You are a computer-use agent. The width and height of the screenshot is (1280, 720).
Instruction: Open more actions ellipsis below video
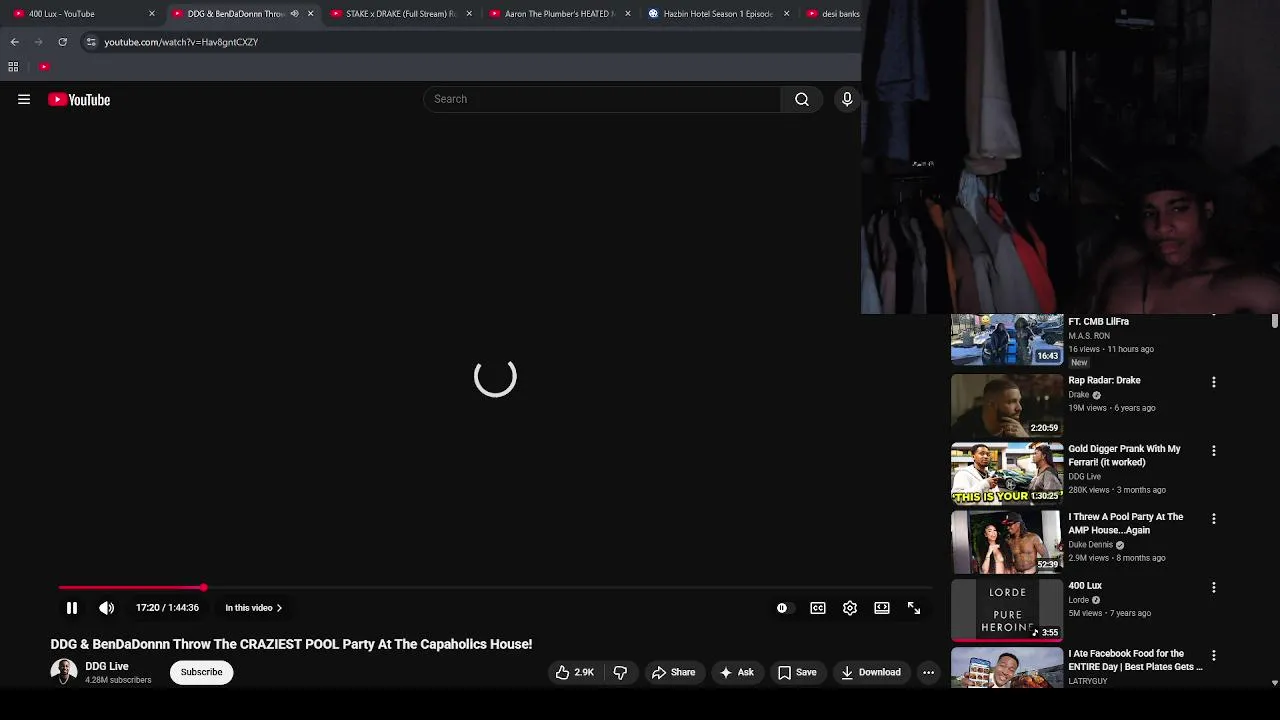[928, 673]
